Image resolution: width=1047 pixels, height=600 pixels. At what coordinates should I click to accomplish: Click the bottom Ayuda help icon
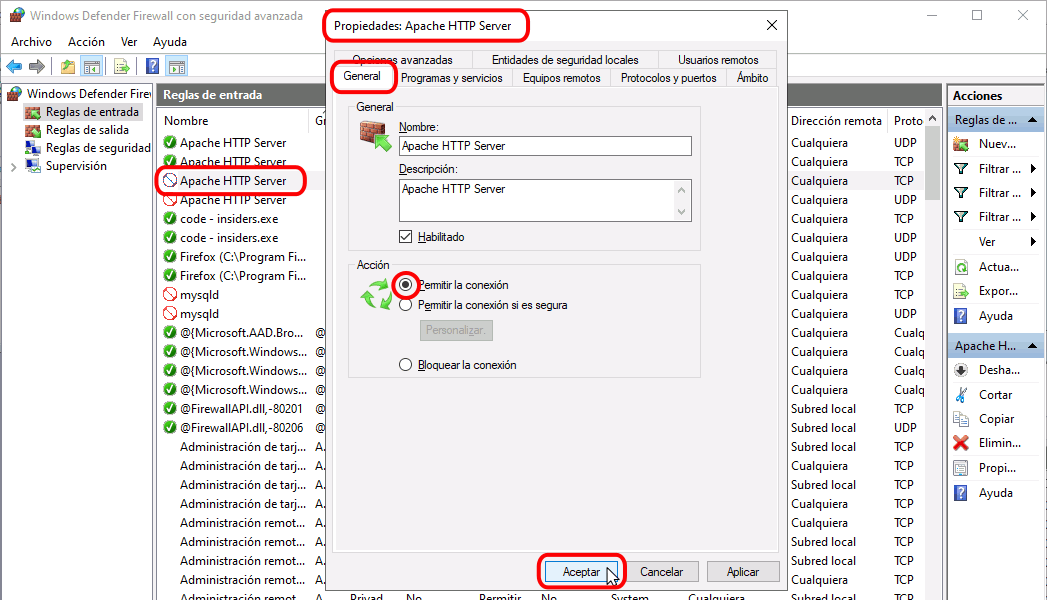click(x=961, y=493)
